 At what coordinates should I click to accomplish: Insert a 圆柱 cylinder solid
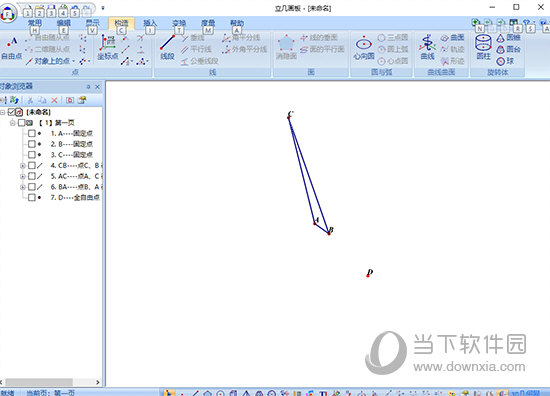click(483, 47)
